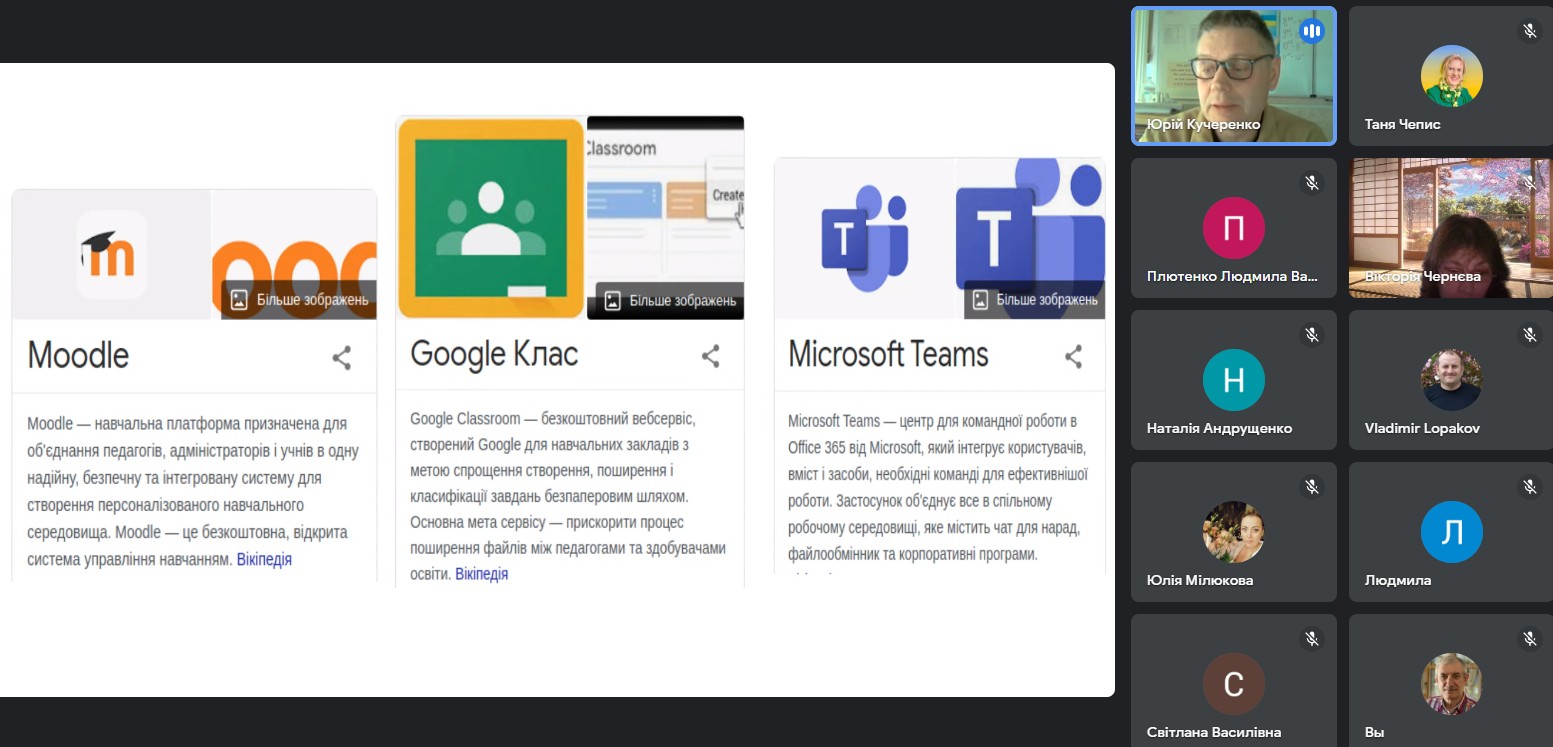Open the Вікіпедія link under Moodle description
The height and width of the screenshot is (747, 1553).
pos(264,559)
